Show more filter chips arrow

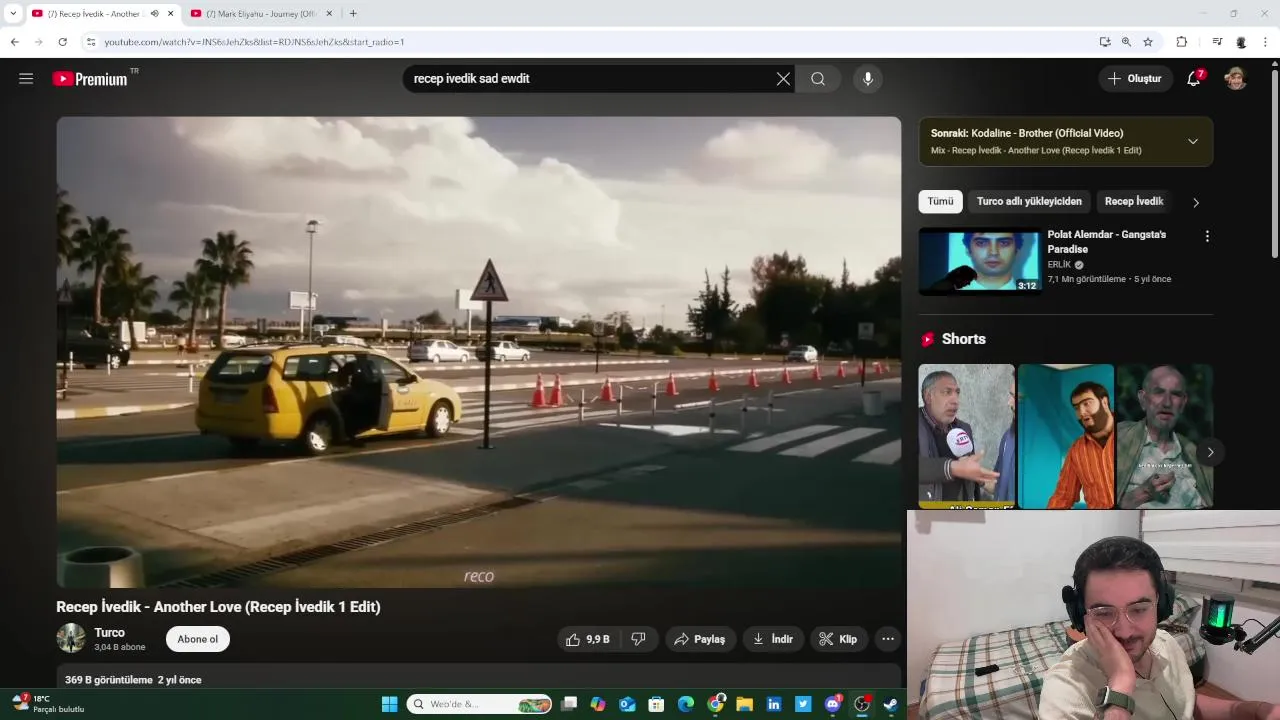(x=1196, y=202)
